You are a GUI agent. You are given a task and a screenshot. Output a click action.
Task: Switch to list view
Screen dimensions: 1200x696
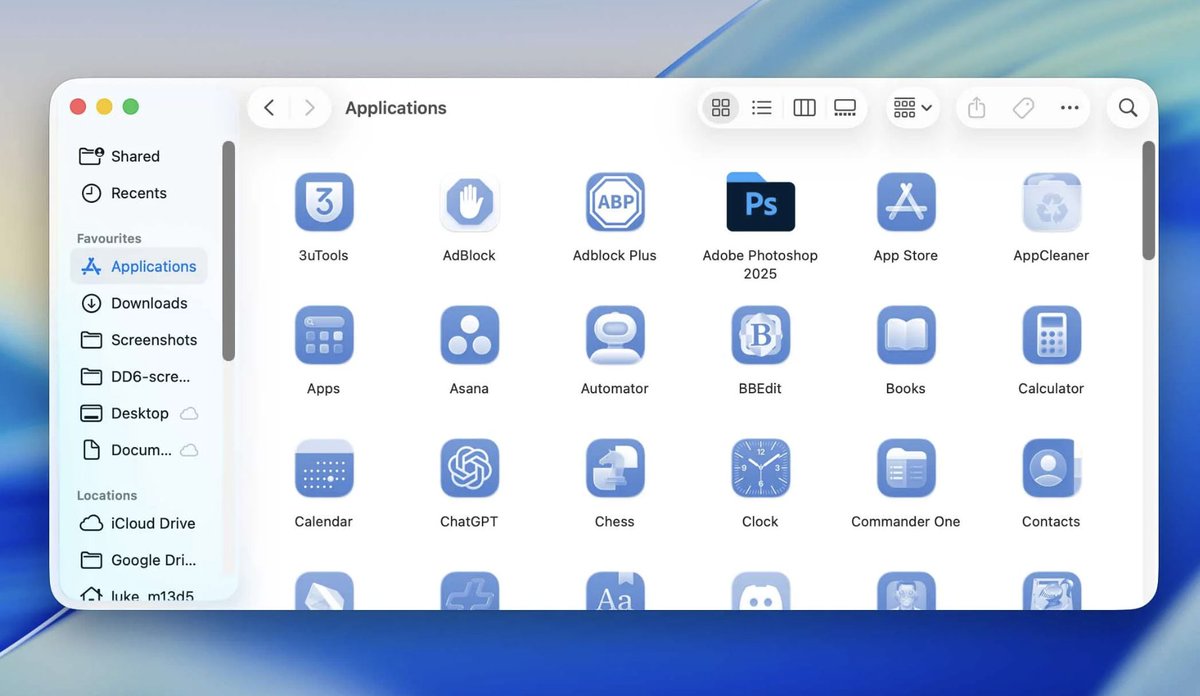[x=762, y=107]
